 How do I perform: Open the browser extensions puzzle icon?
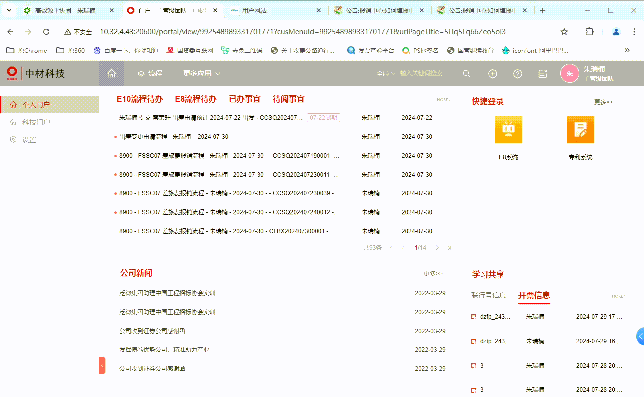tap(589, 32)
